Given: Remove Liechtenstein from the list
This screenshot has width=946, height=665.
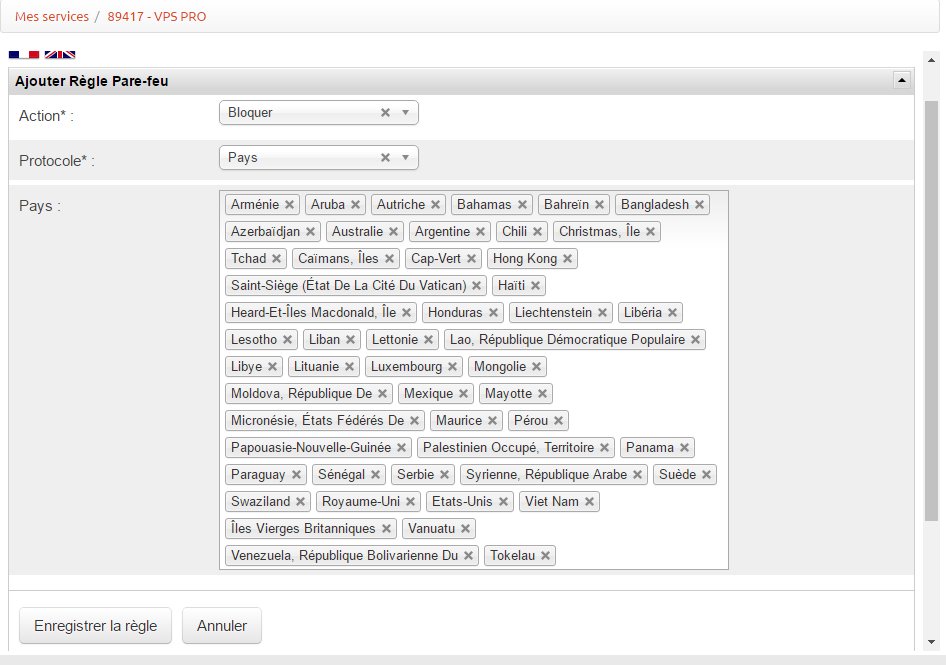Looking at the screenshot, I should (x=603, y=313).
